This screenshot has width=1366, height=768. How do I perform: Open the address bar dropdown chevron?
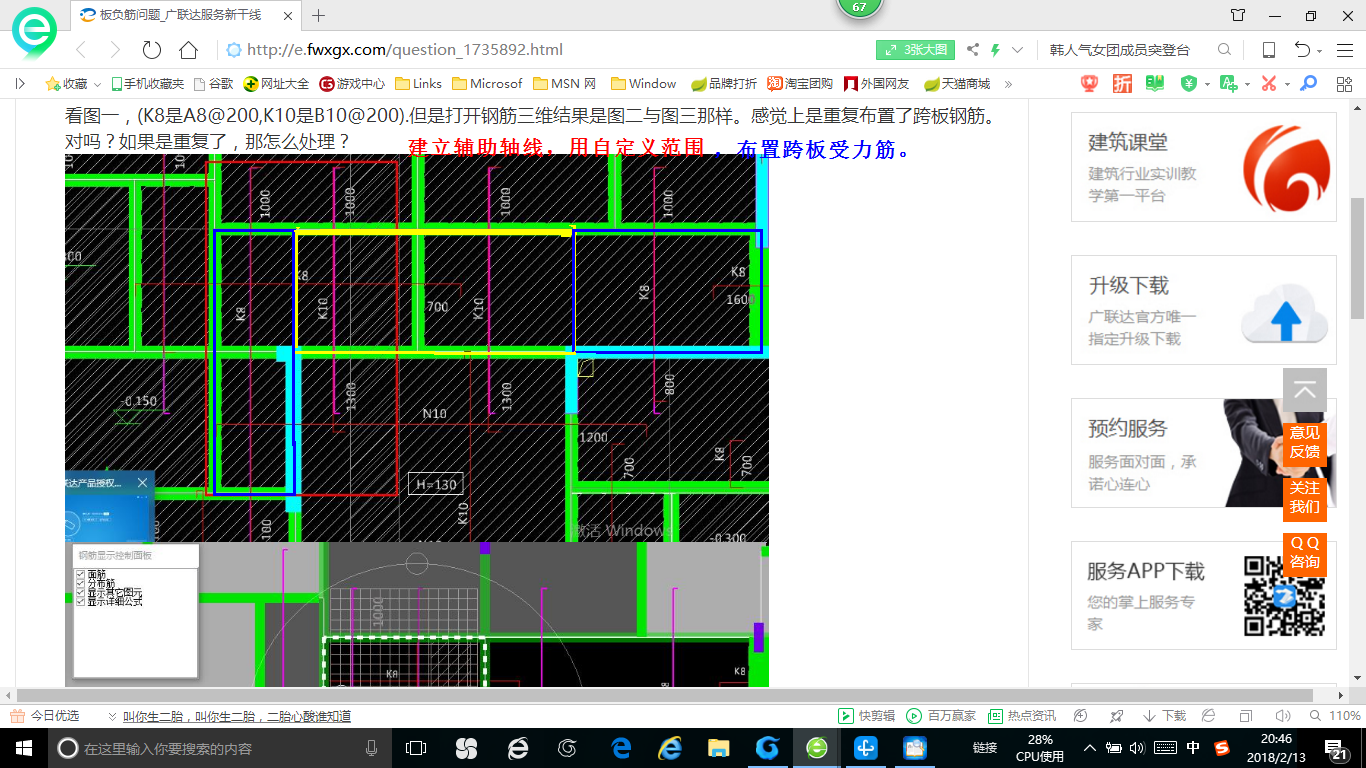[1018, 50]
